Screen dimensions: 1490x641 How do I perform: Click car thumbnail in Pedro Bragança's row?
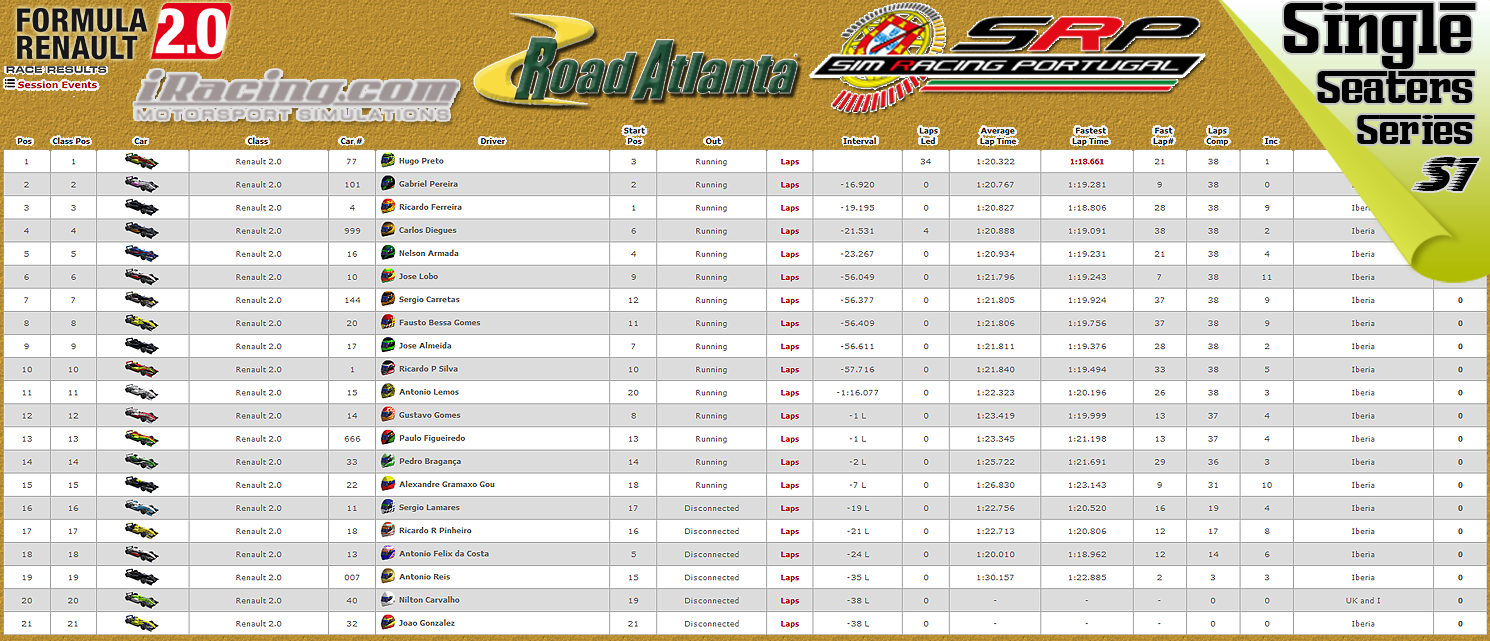coord(142,461)
